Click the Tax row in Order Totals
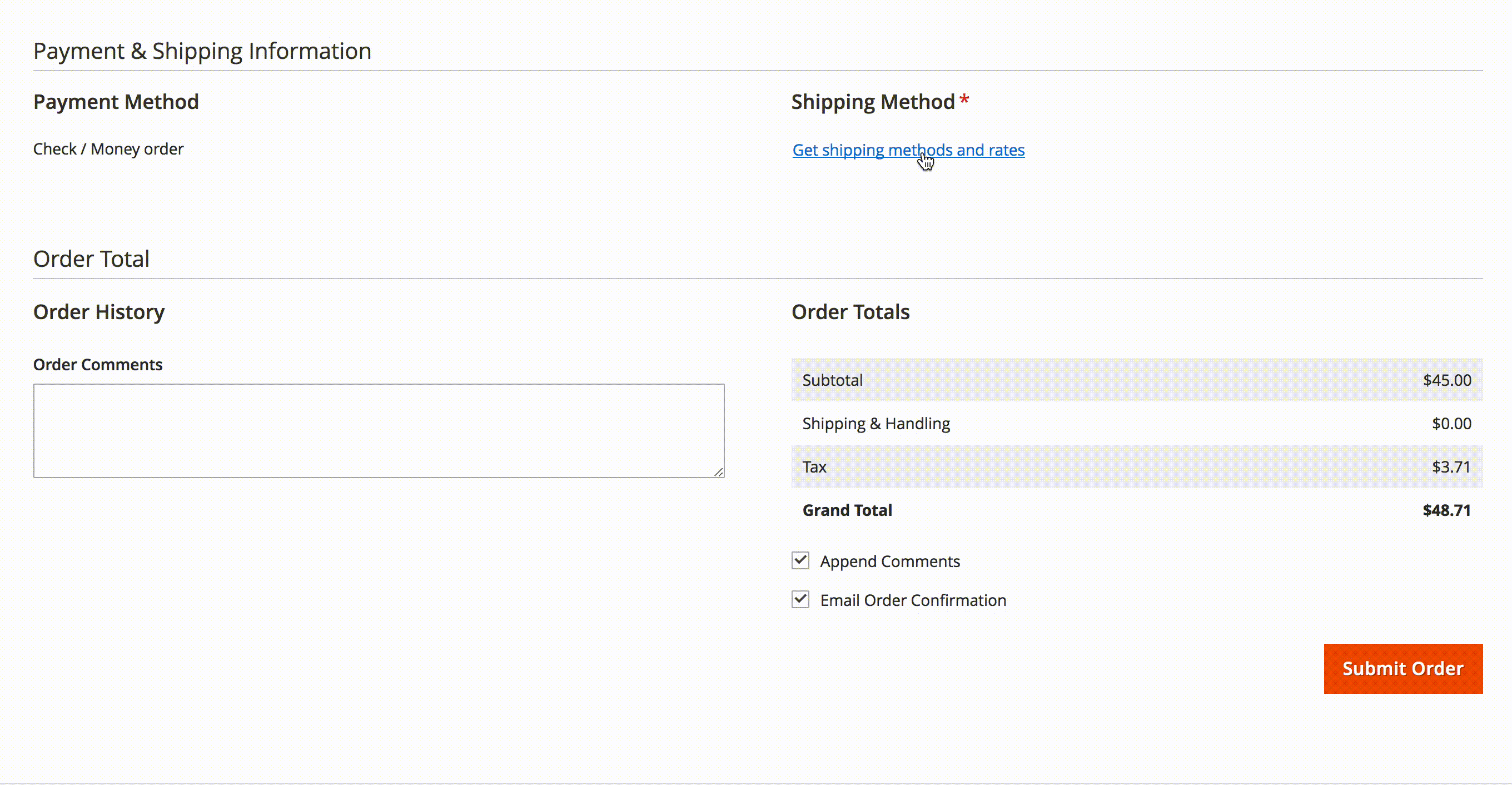 (1136, 467)
